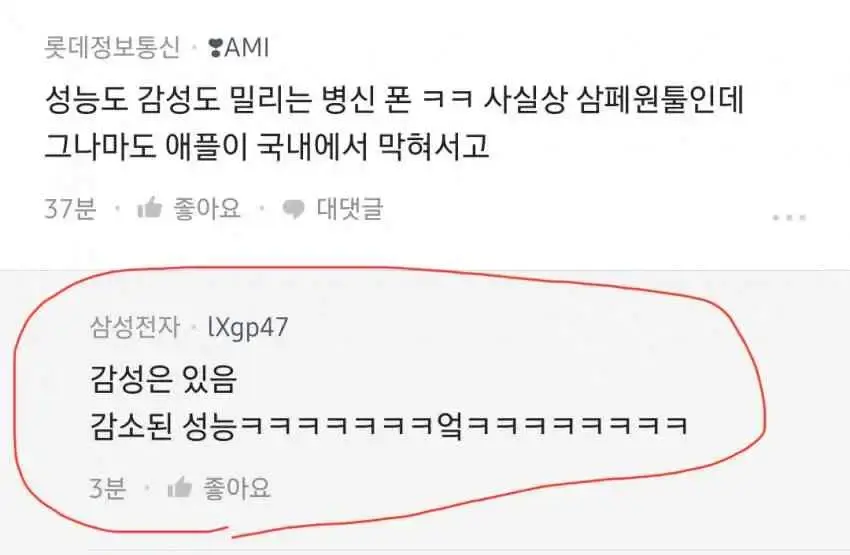Click the thumbs-up icon on lXgp47's reply
The width and height of the screenshot is (850, 555).
pos(179,487)
